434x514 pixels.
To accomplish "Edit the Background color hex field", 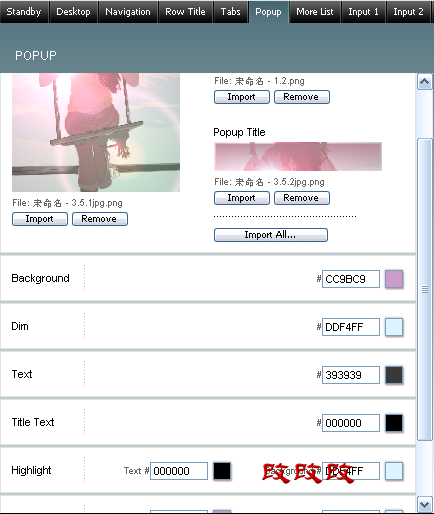I will click(x=351, y=279).
